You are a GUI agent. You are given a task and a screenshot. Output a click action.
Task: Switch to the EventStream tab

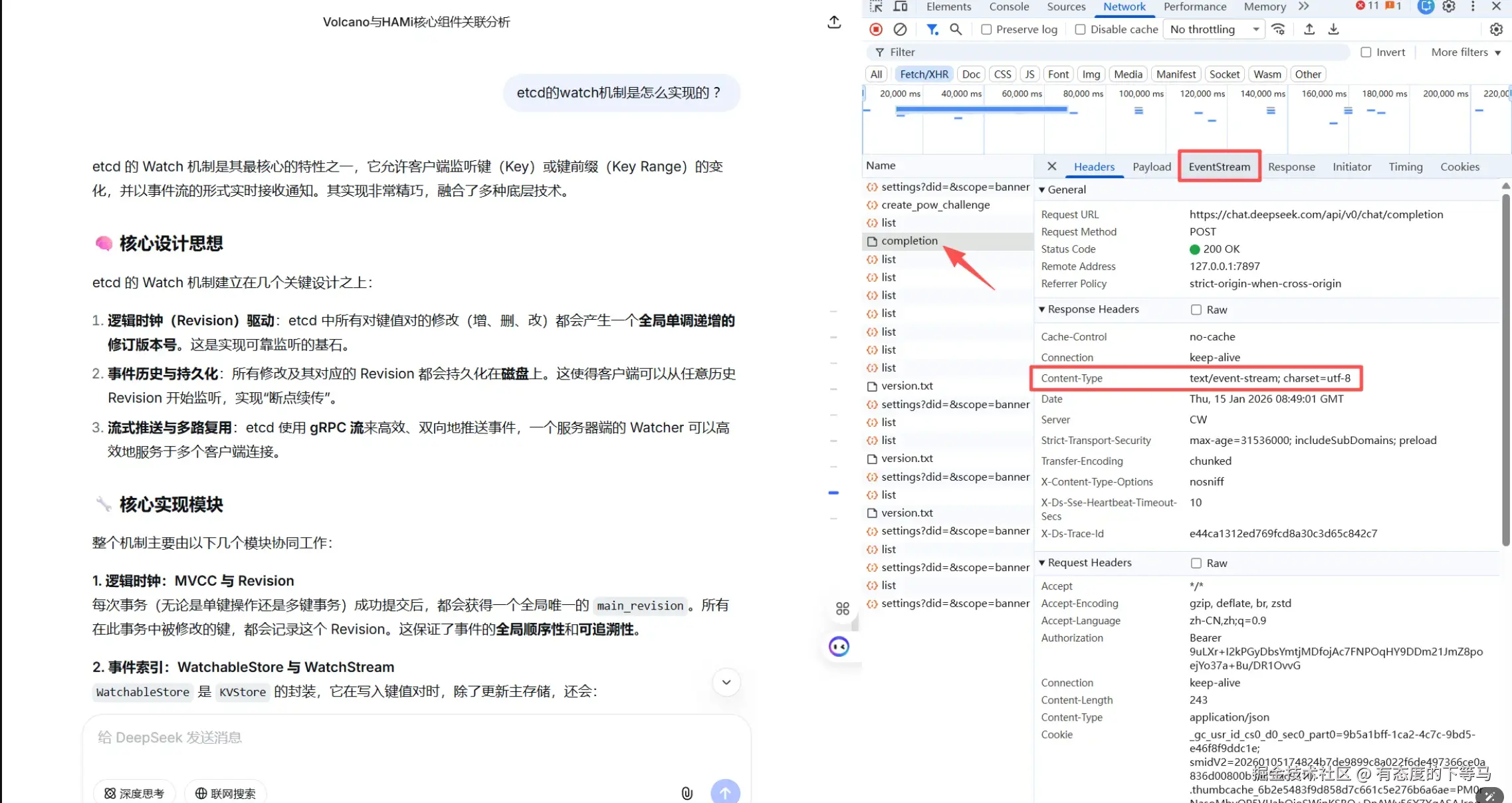coord(1219,167)
